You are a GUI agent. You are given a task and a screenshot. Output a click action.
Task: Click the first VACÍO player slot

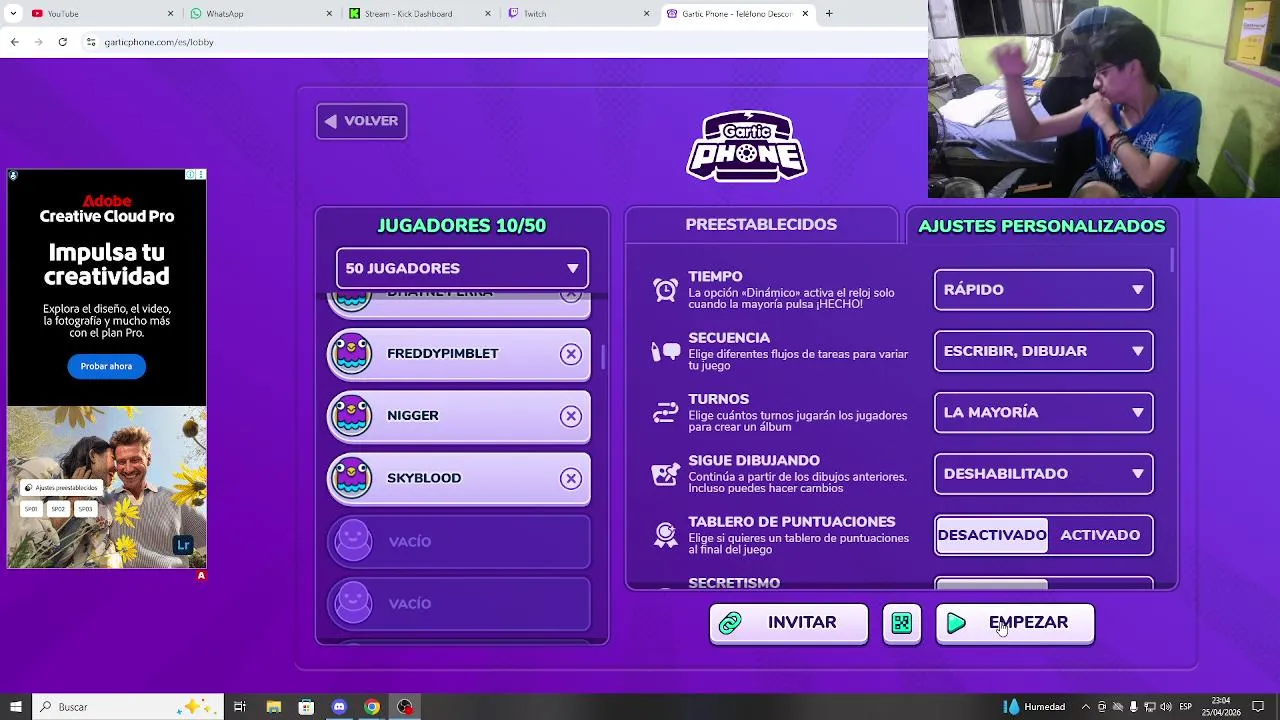[x=459, y=542]
